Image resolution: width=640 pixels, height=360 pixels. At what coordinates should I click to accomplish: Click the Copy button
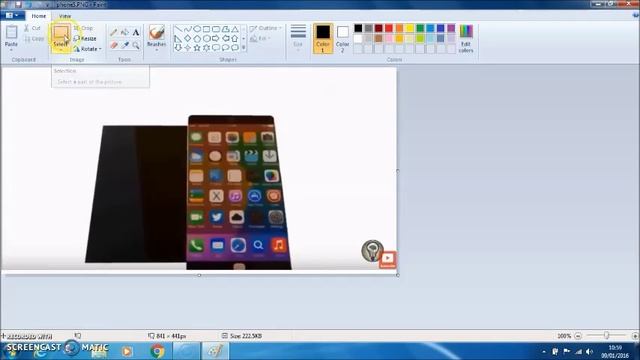coord(34,39)
